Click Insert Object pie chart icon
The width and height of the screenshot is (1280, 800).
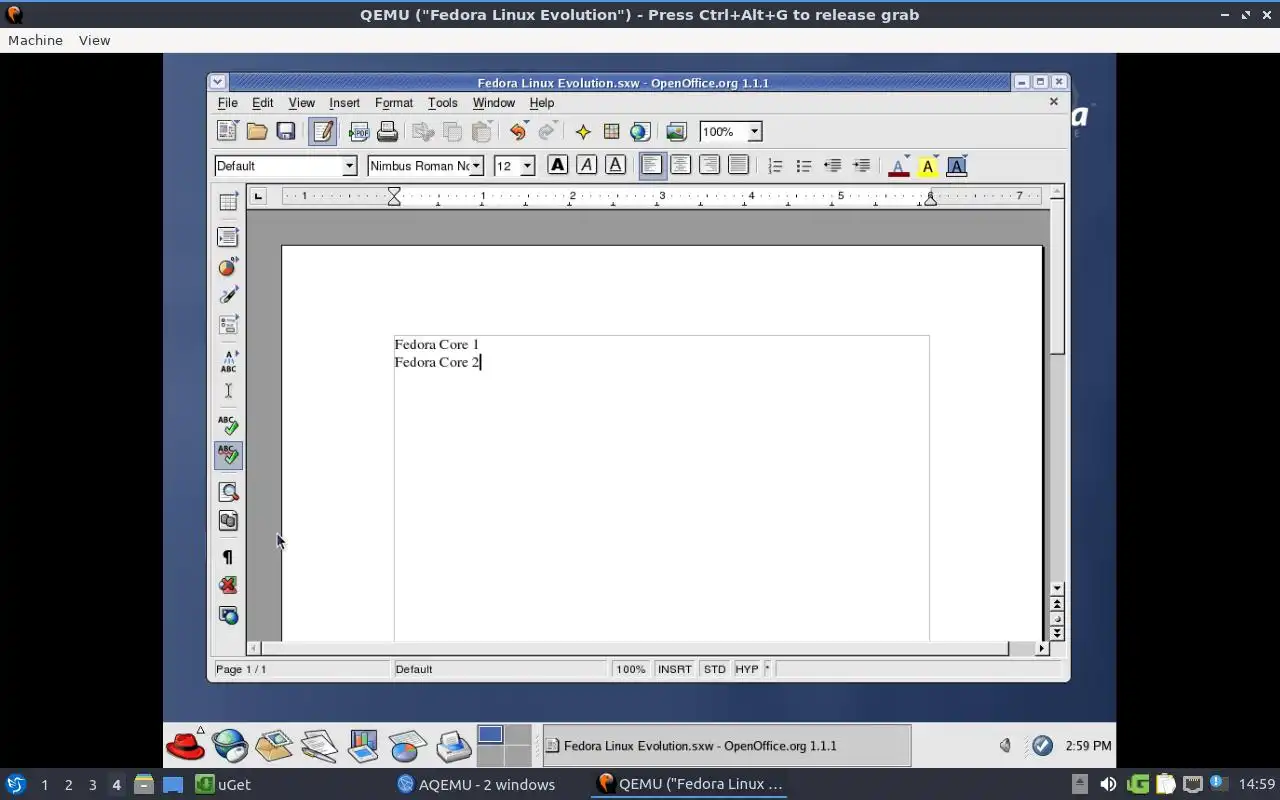click(228, 266)
